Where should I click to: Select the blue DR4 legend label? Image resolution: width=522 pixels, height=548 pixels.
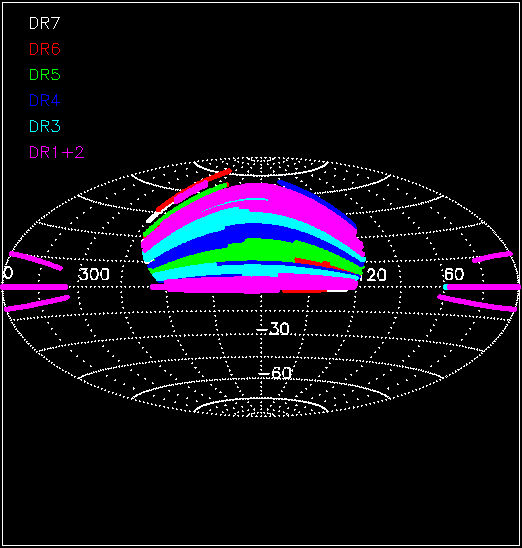tap(45, 101)
